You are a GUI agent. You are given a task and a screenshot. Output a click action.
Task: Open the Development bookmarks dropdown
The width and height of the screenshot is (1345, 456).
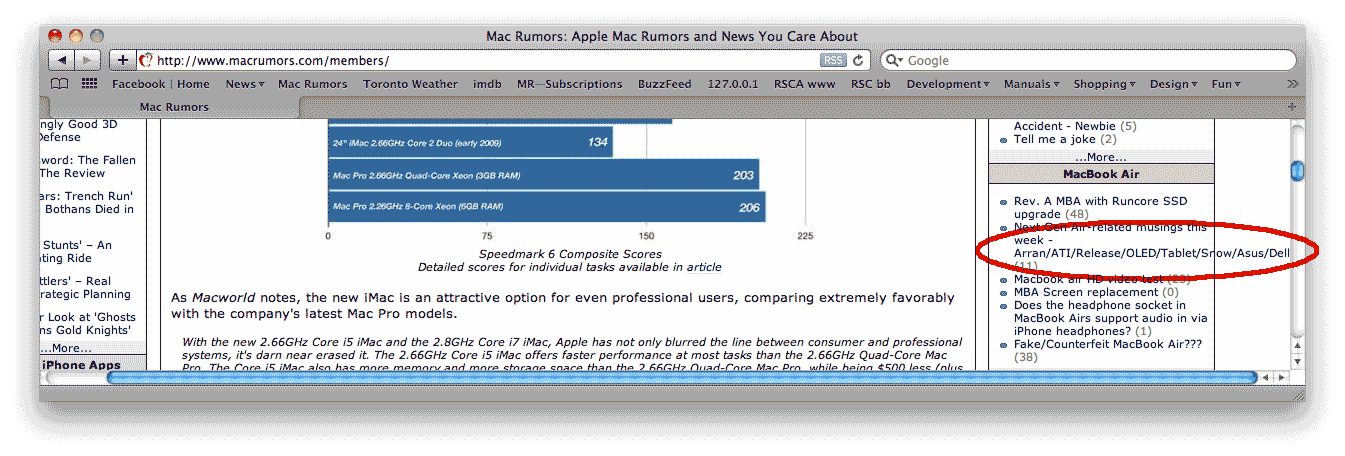point(948,84)
